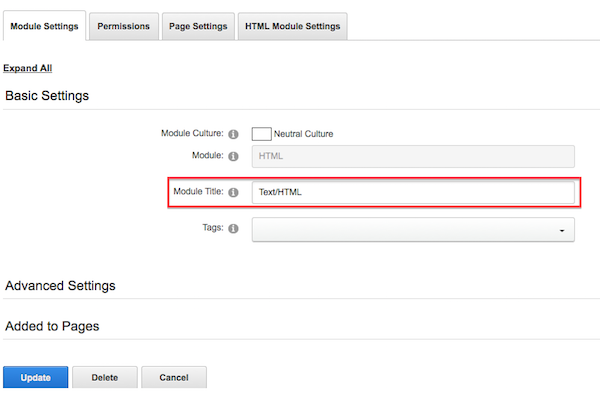Show Module Culture info tooltip icon
The height and width of the screenshot is (397, 600).
[x=233, y=134]
